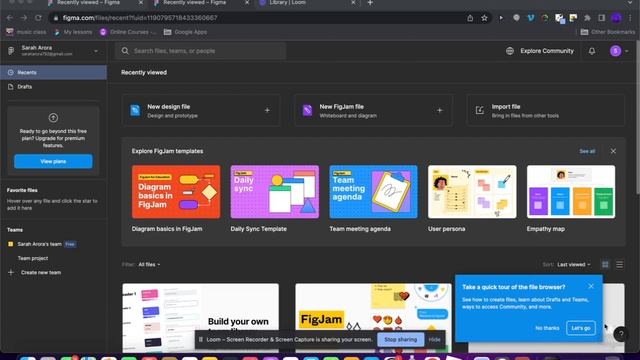Open Diagram basics in FigJam template
The image size is (640, 360).
click(x=176, y=192)
